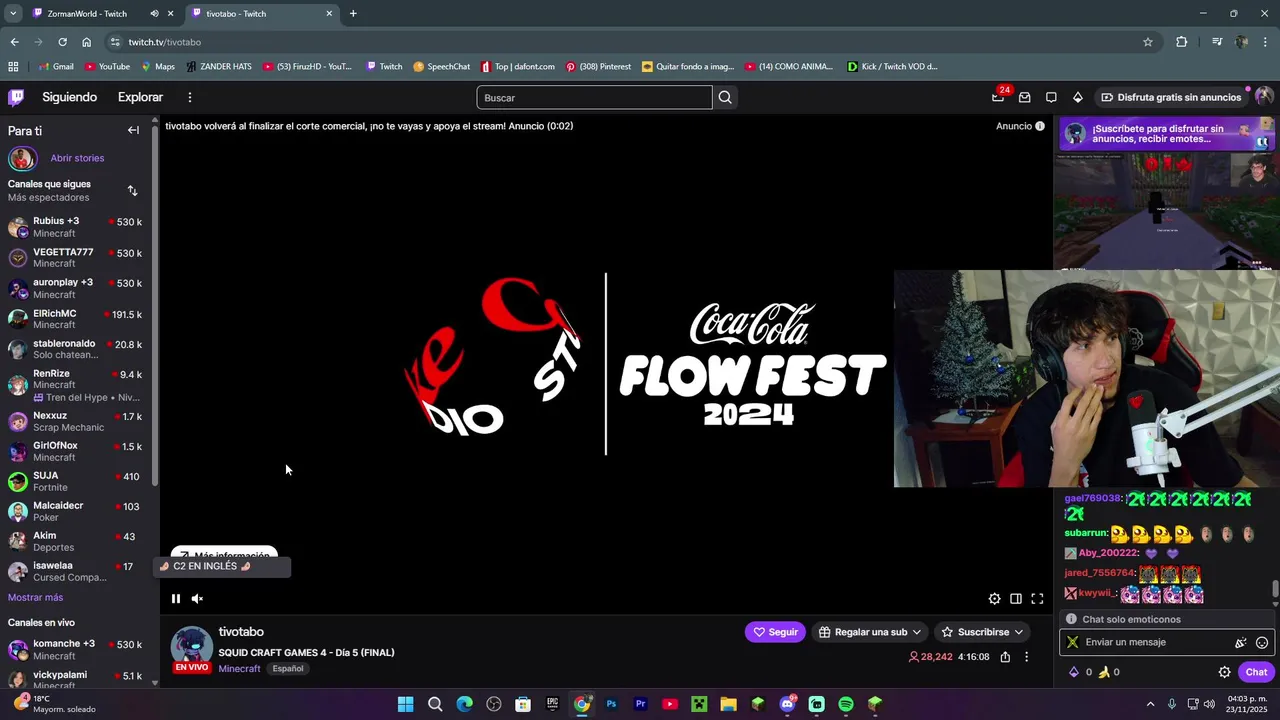Open Photoshop from the taskbar

coord(611,704)
